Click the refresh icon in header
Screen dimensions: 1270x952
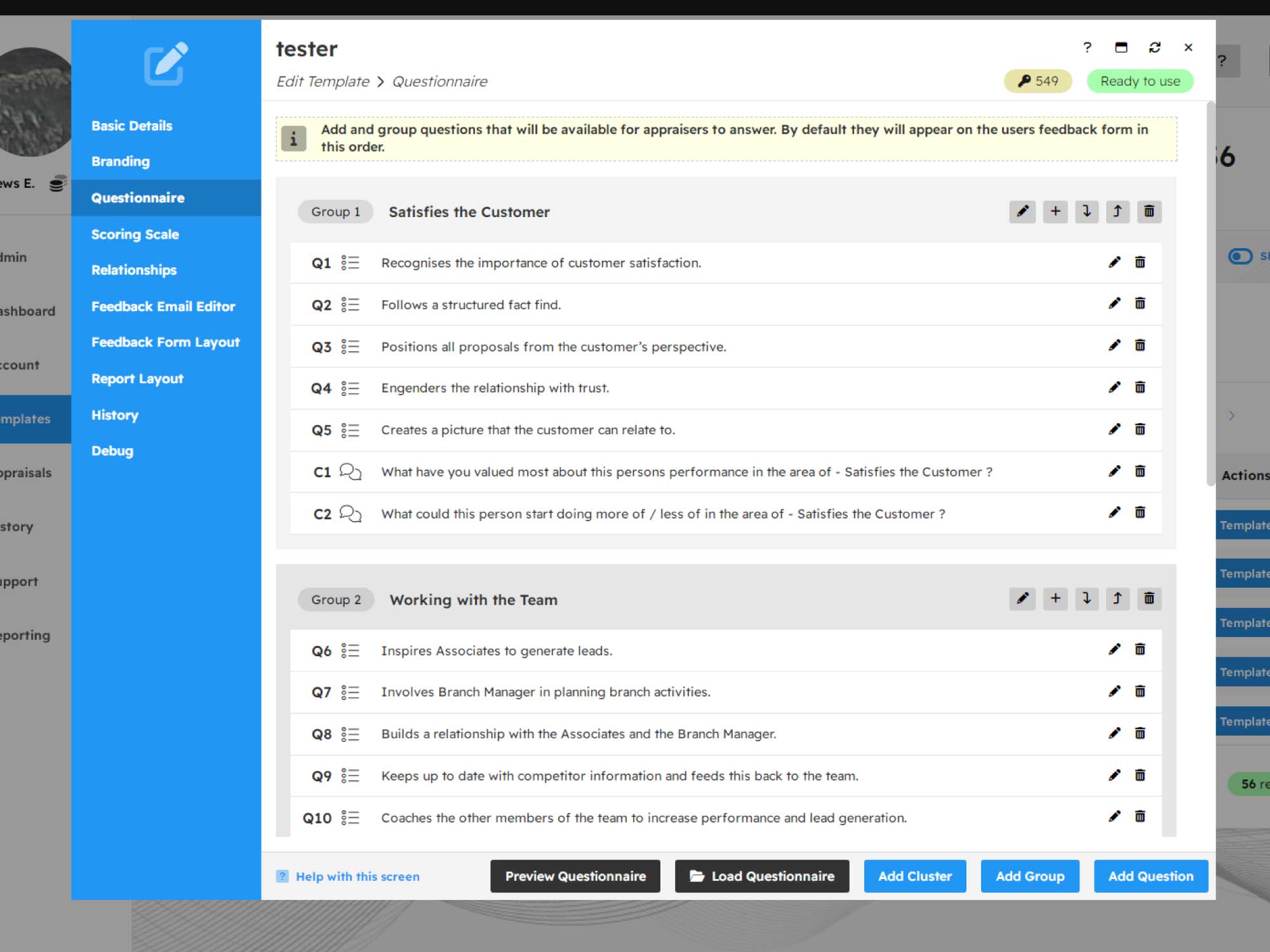[x=1154, y=48]
